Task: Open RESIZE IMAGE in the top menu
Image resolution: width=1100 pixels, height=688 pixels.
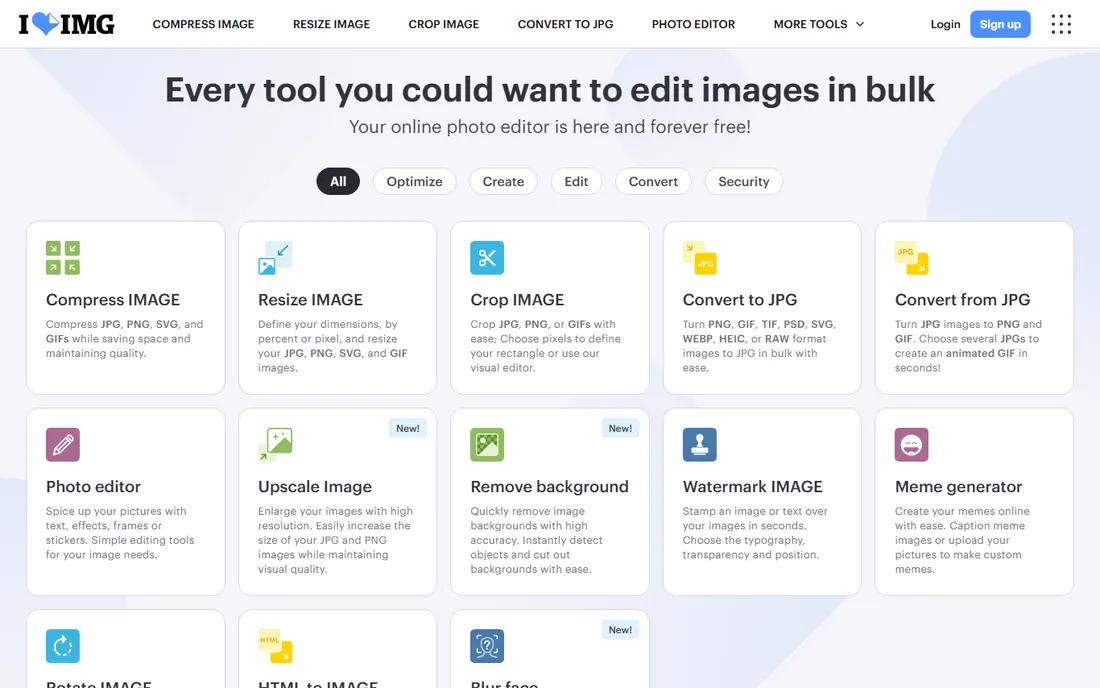Action: [x=331, y=24]
